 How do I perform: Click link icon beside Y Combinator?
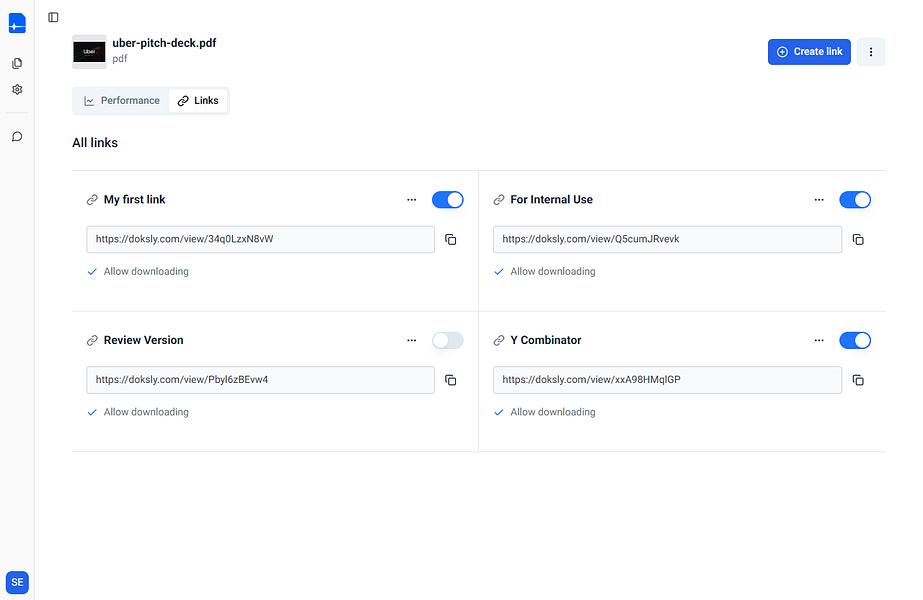(499, 341)
